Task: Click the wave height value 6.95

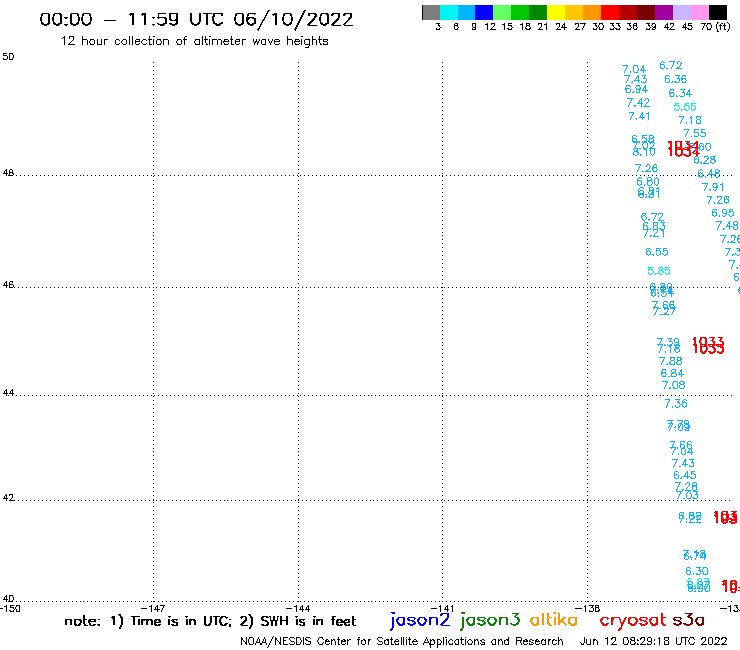Action: 723,213
